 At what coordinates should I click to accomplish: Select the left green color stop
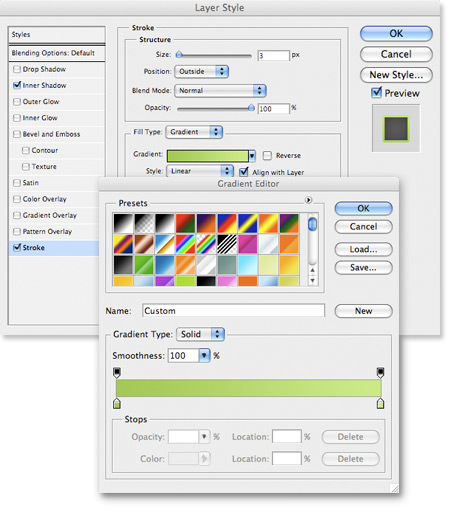tap(117, 403)
